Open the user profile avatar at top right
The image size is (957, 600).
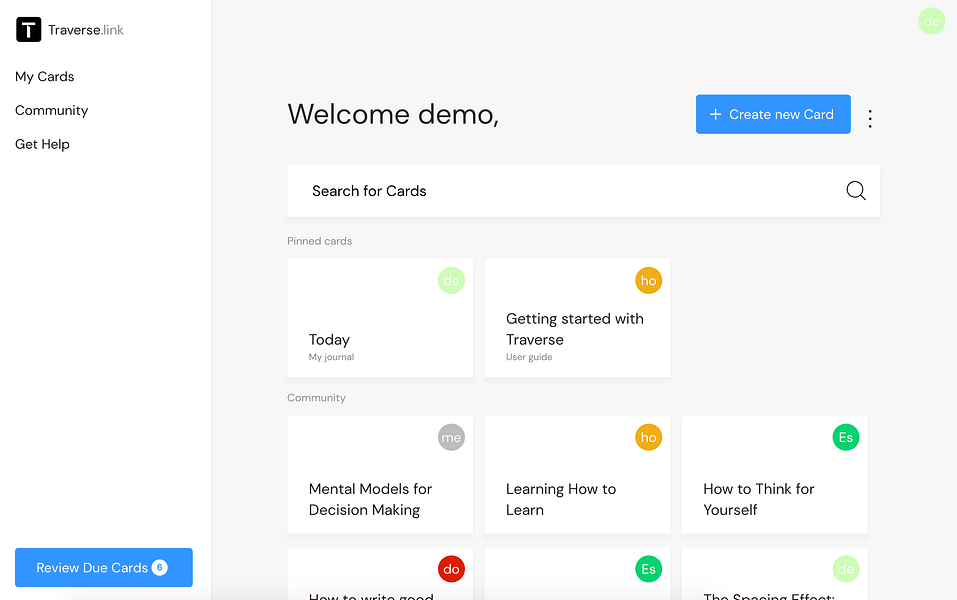click(x=931, y=21)
